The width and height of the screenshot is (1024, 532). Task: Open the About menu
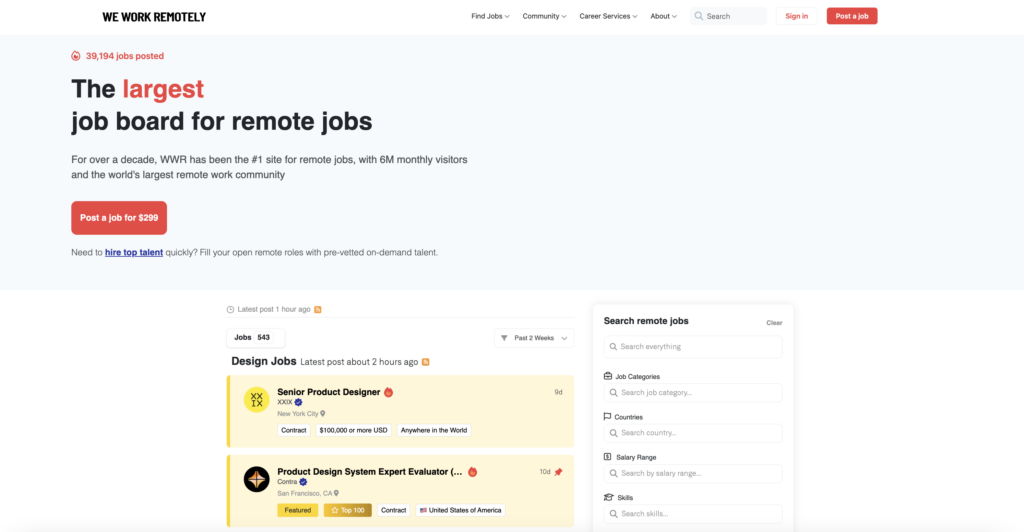[x=664, y=16]
